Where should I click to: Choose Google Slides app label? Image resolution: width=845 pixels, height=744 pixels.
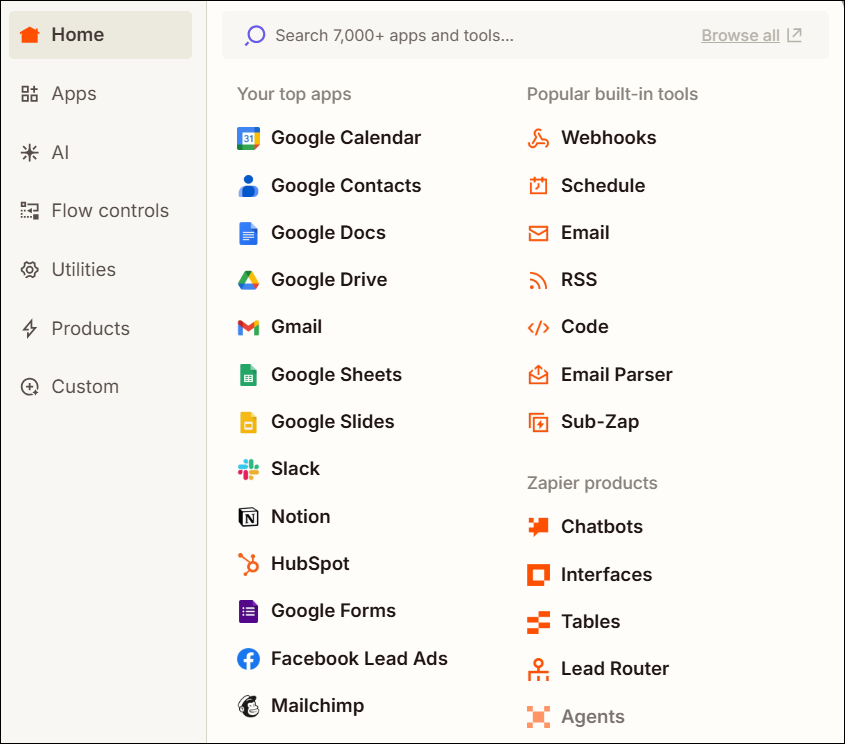coord(333,422)
